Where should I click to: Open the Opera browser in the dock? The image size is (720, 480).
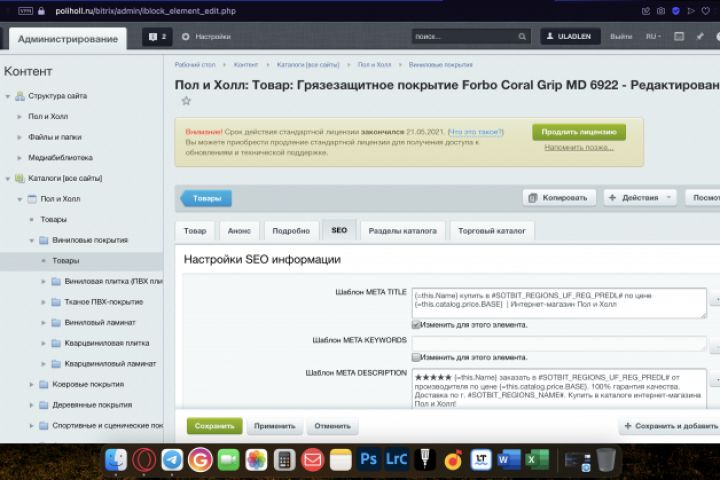coord(144,460)
